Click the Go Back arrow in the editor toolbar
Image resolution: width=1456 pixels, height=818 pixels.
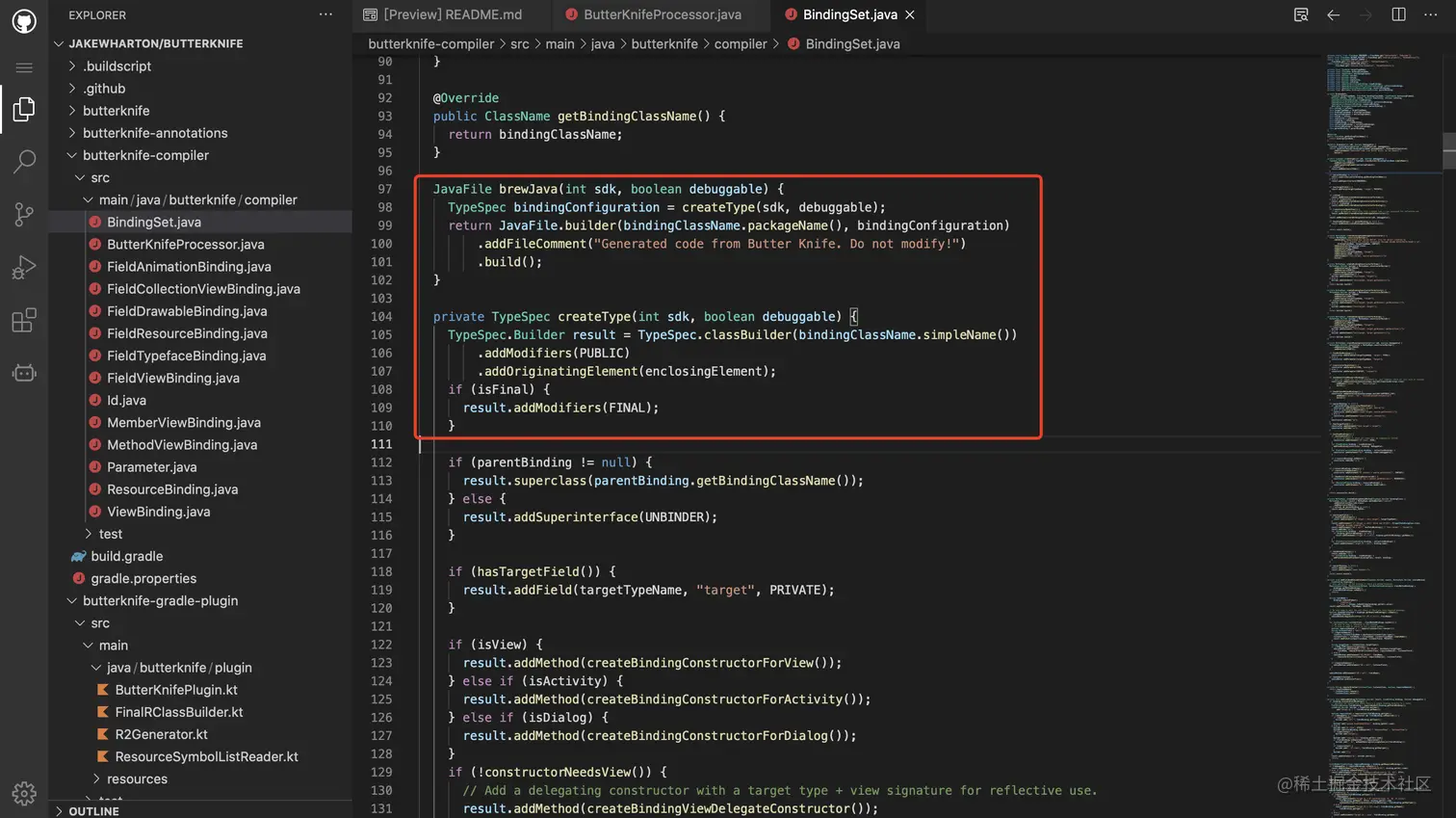click(x=1334, y=14)
